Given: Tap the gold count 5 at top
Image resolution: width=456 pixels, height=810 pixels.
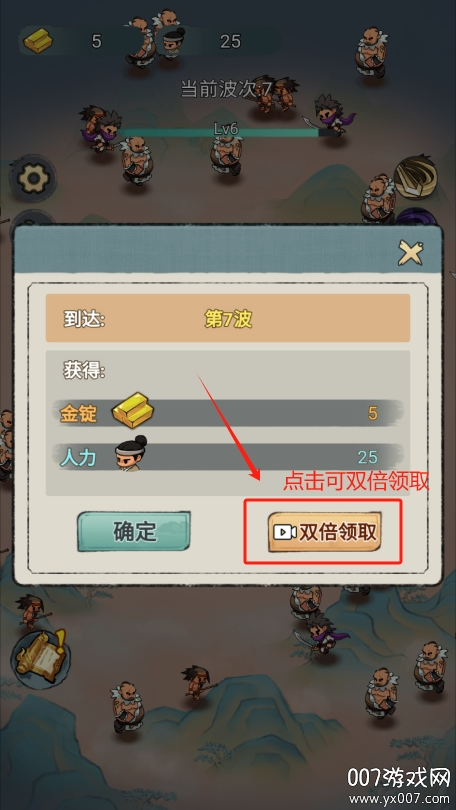Looking at the screenshot, I should point(96,41).
